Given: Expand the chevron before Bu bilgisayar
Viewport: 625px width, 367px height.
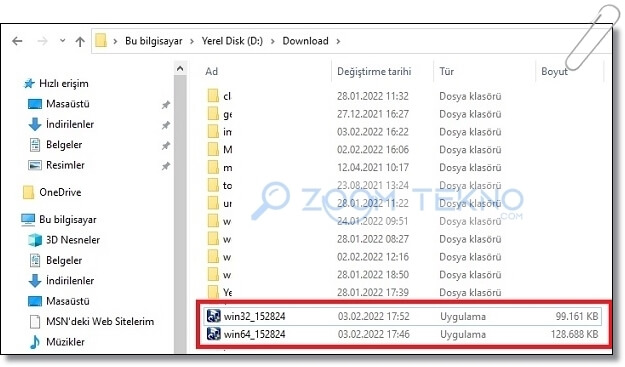Looking at the screenshot, I should pos(115,41).
